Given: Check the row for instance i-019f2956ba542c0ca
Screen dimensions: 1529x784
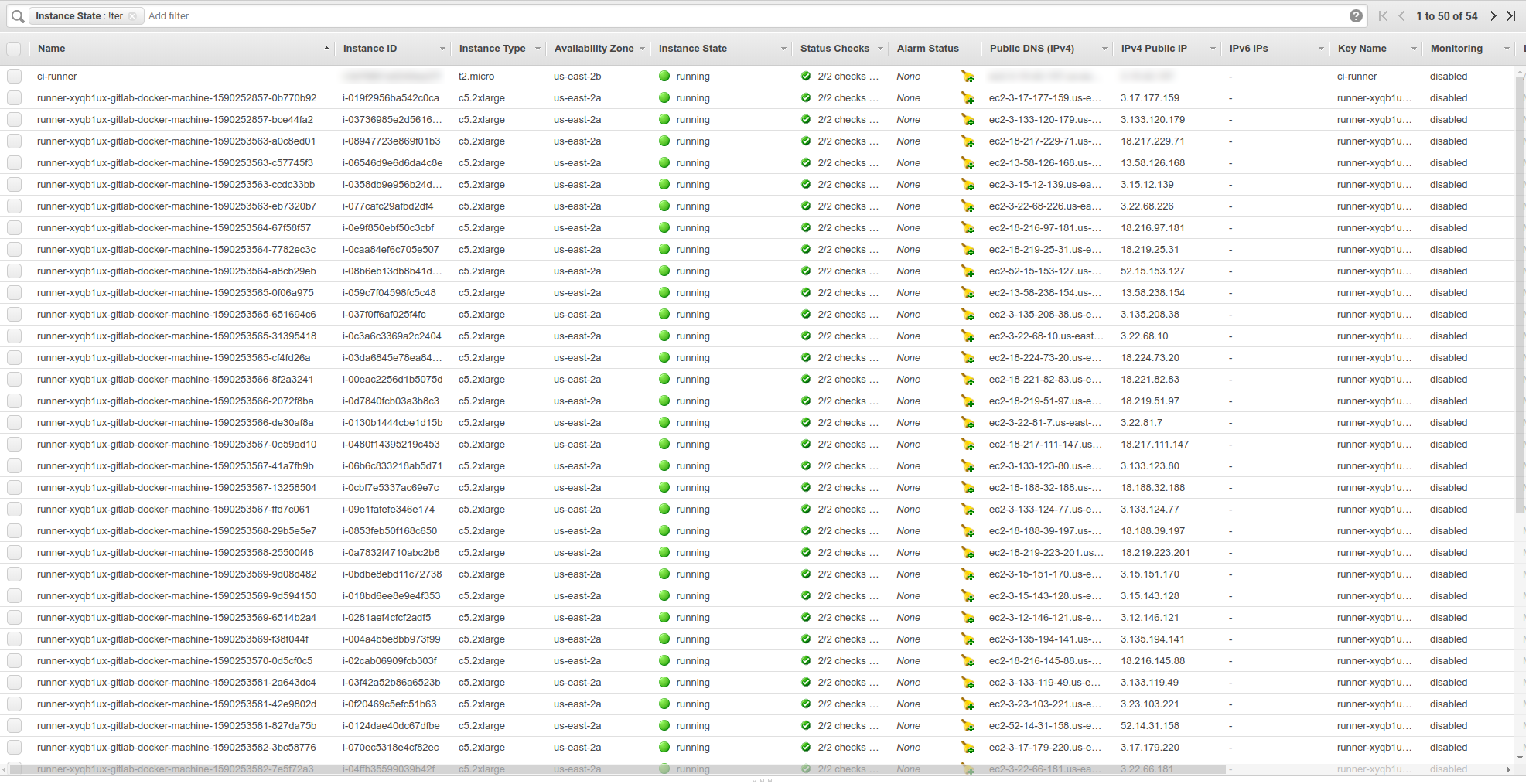Looking at the screenshot, I should 14,98.
